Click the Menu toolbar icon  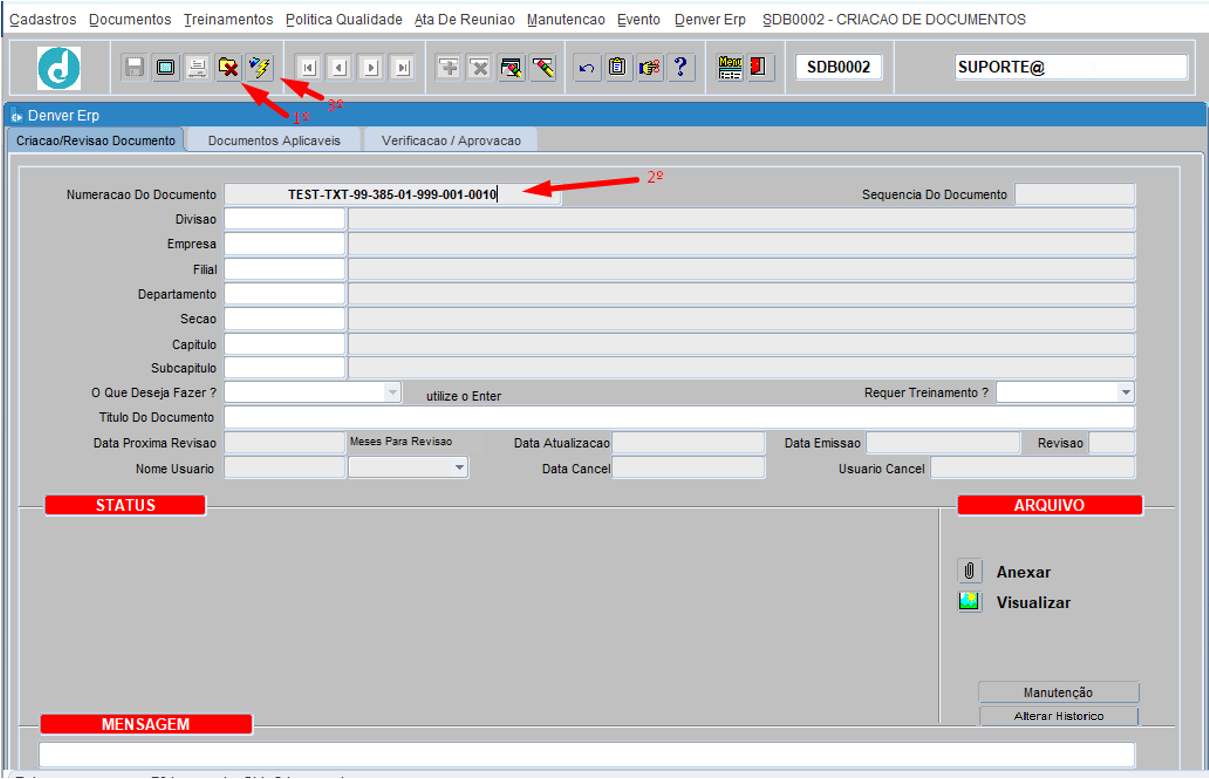(730, 68)
